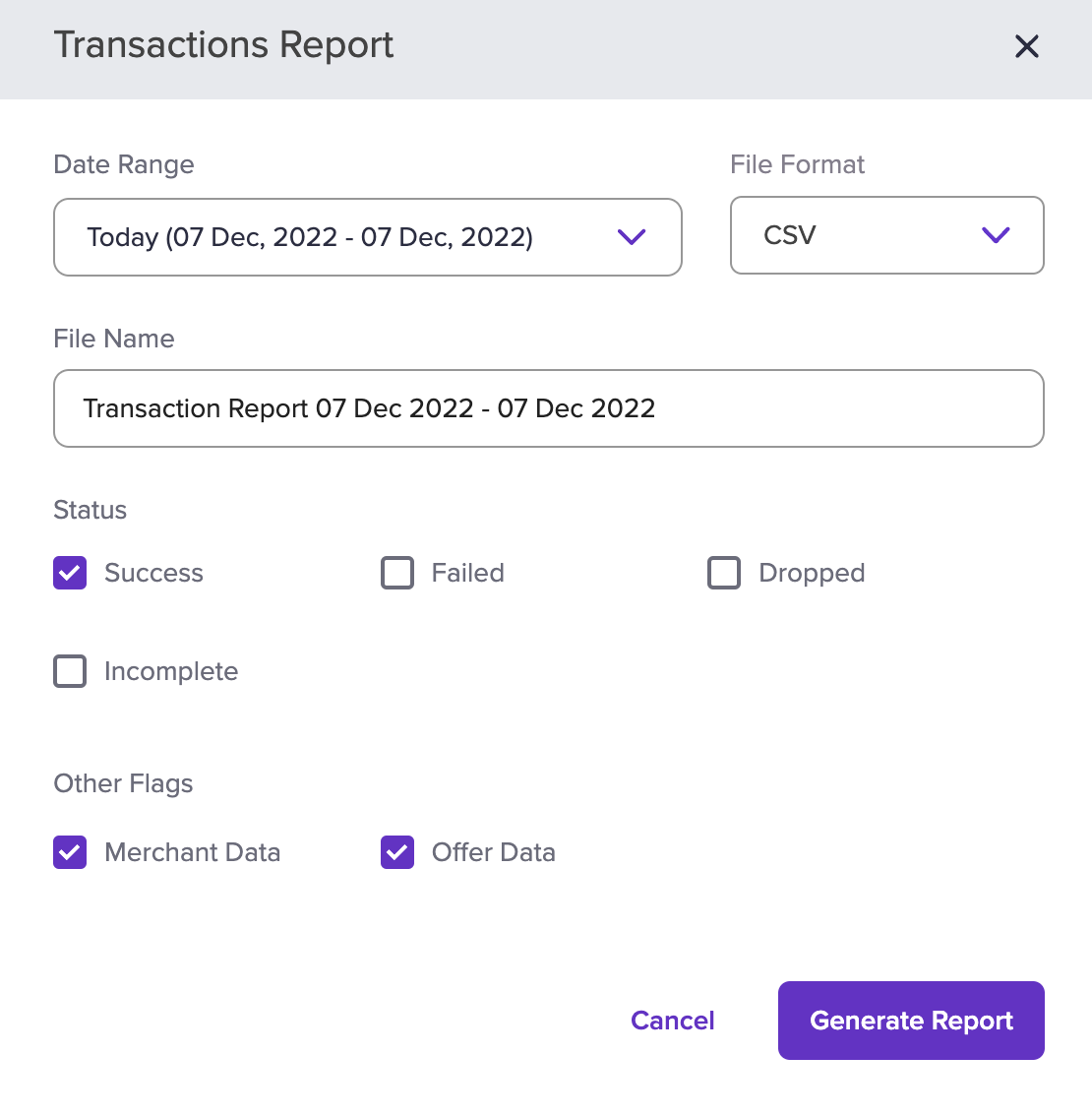
Task: Select the transaction report file name text
Action: click(369, 408)
